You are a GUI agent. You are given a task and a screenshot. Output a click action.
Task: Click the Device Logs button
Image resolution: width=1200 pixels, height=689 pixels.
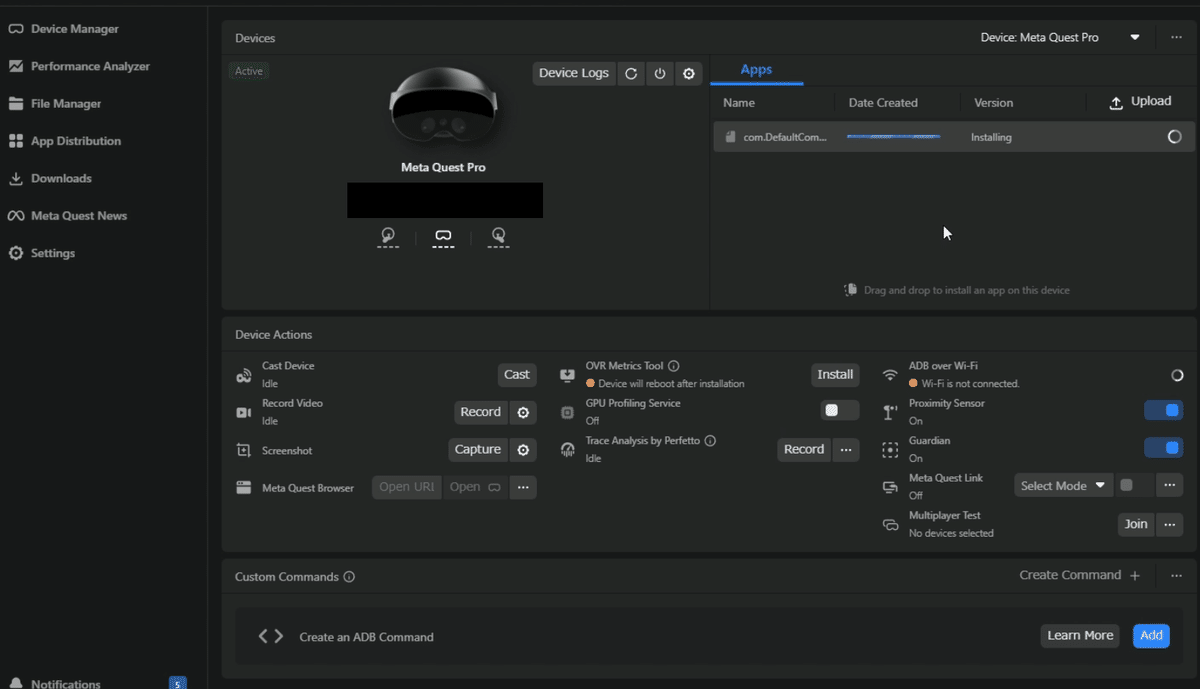[574, 73]
